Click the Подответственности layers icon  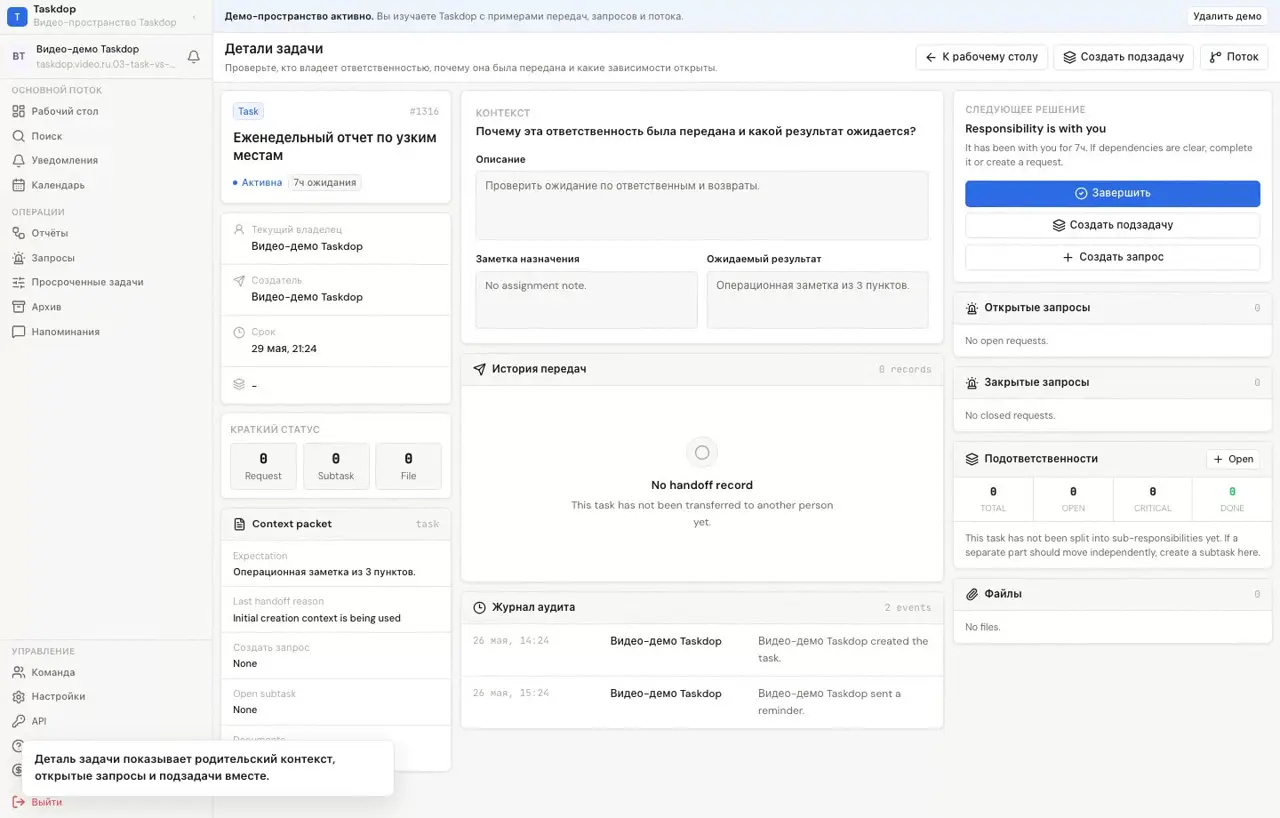tap(972, 459)
